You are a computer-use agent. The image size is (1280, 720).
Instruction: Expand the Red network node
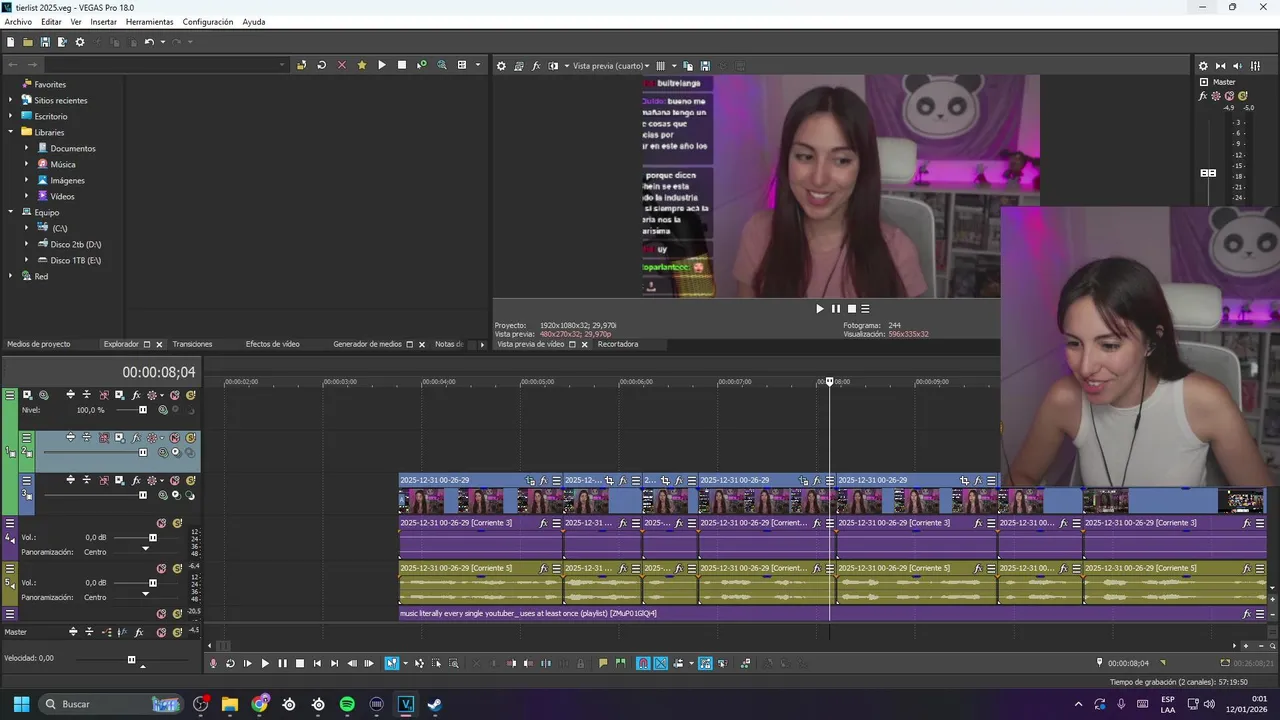11,276
